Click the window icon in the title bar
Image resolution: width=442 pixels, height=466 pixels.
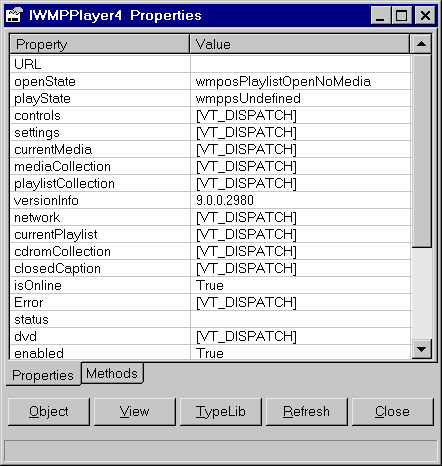click(x=14, y=15)
